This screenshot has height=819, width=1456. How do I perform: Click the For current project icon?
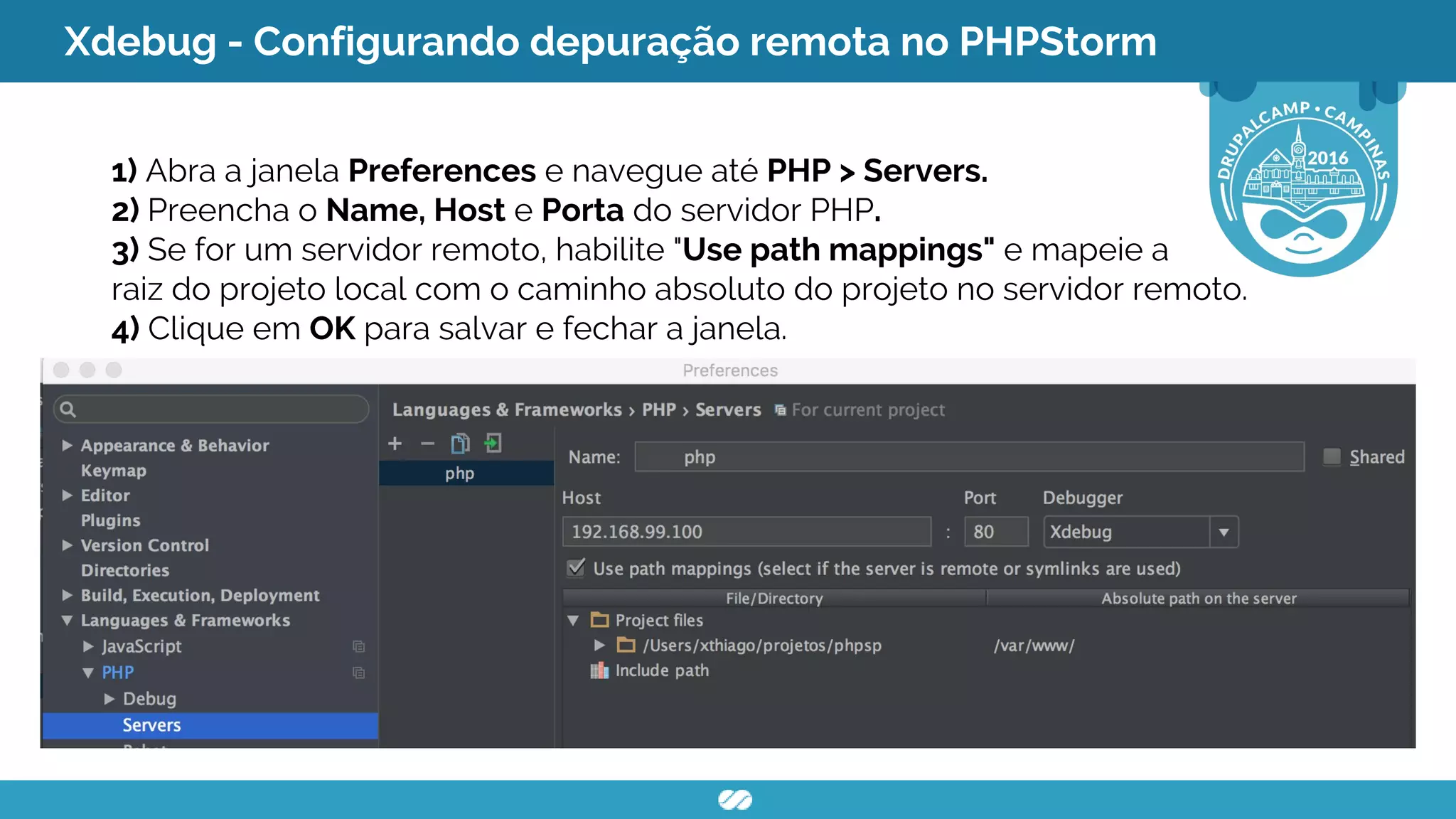781,410
